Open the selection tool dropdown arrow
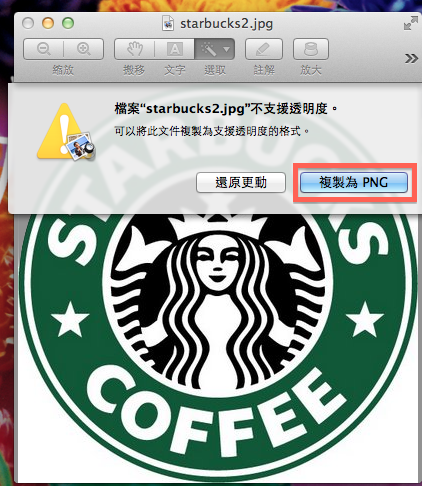This screenshot has width=422, height=486. 227,49
